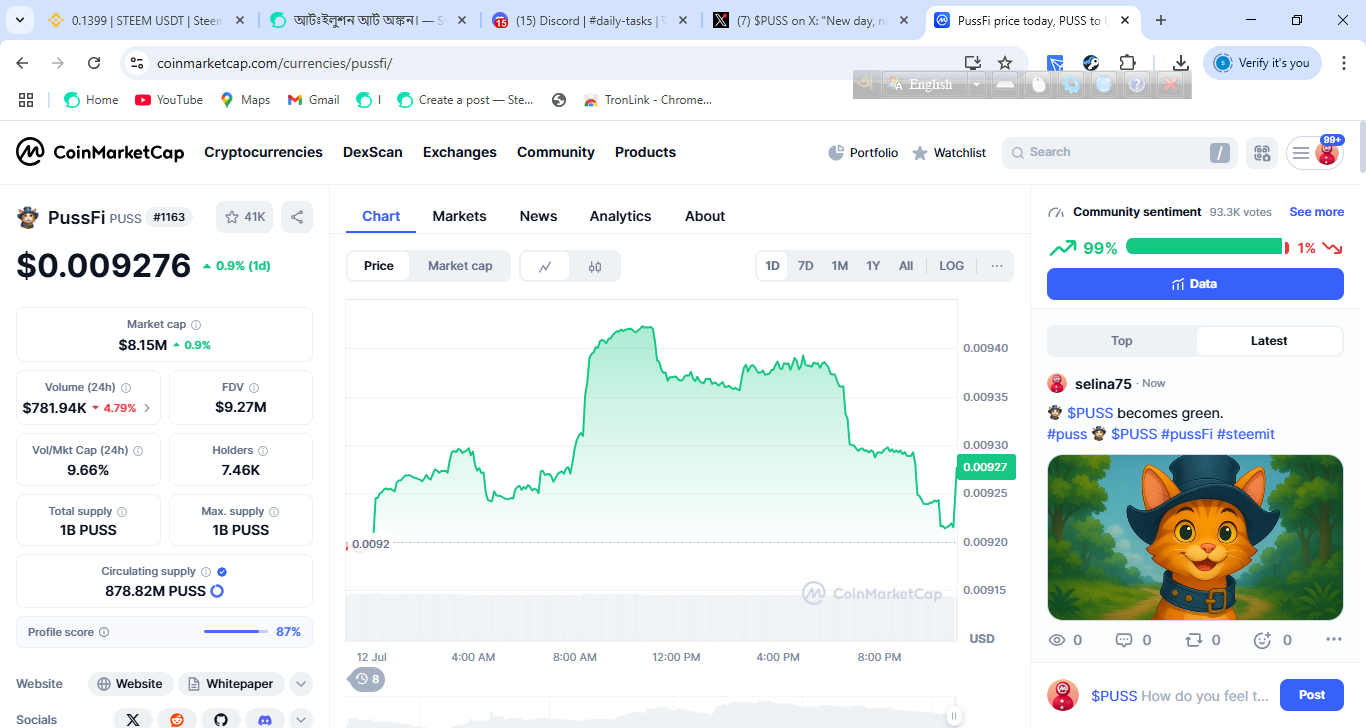Show Top community posts
The image size is (1366, 728).
(1122, 341)
